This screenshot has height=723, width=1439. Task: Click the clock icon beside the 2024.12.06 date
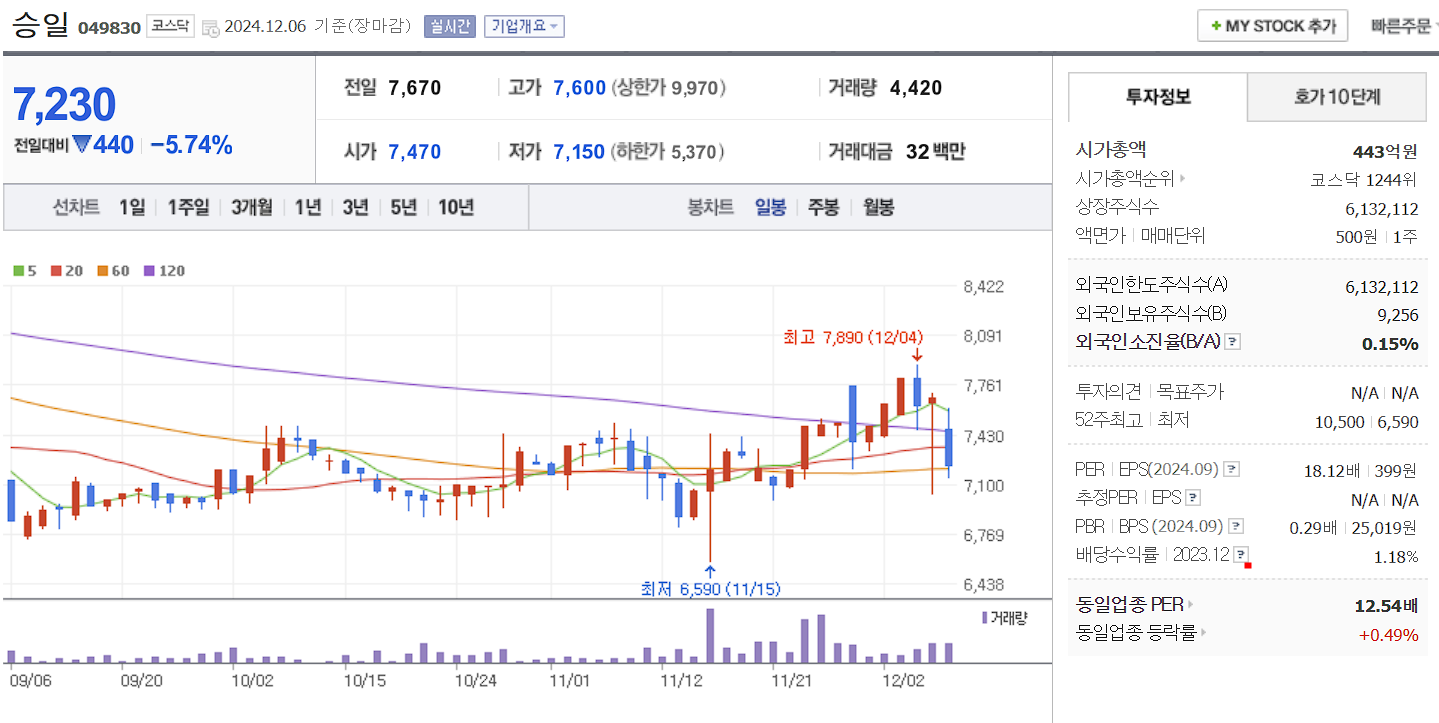pyautogui.click(x=210, y=27)
